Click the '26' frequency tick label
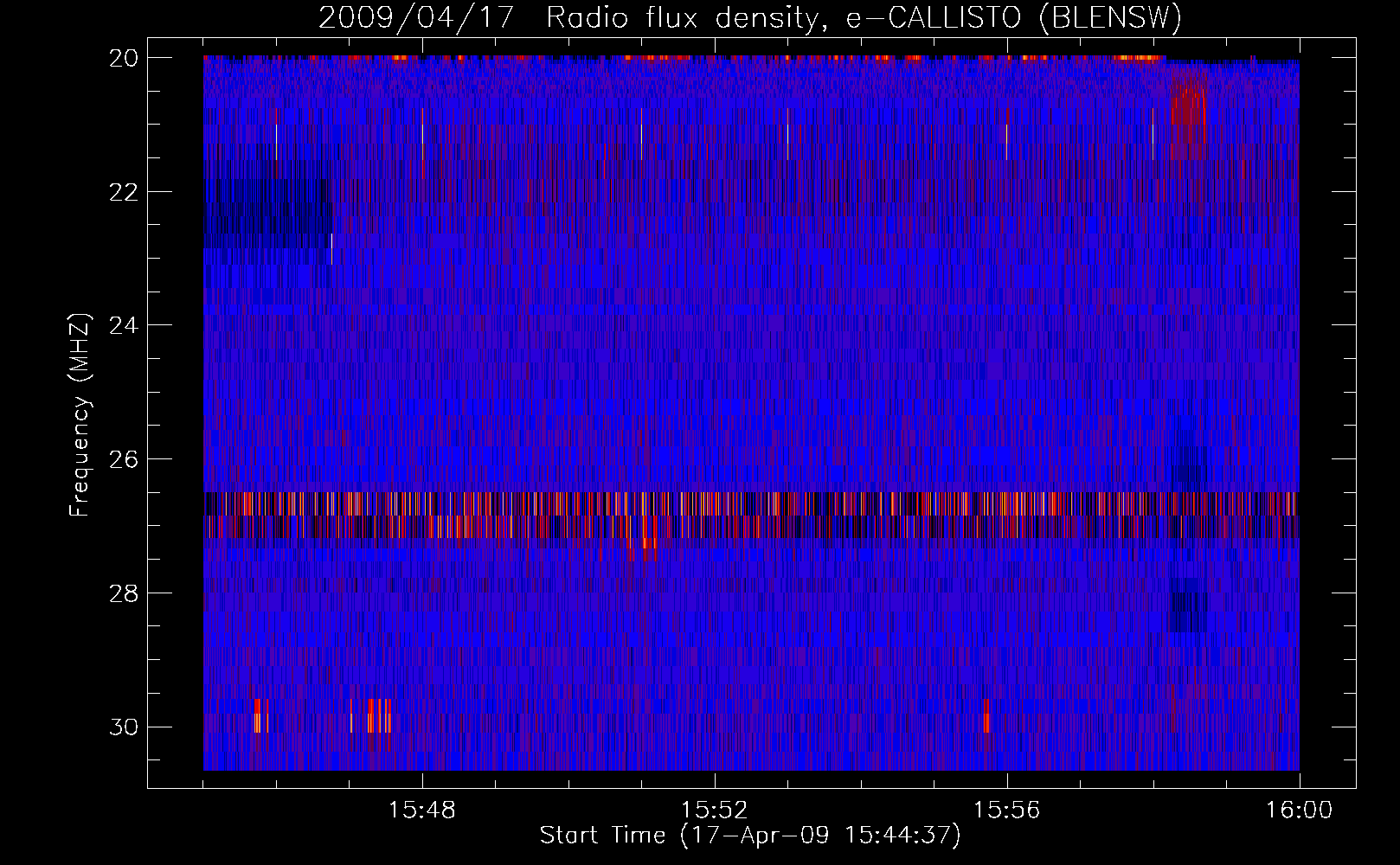 point(124,458)
